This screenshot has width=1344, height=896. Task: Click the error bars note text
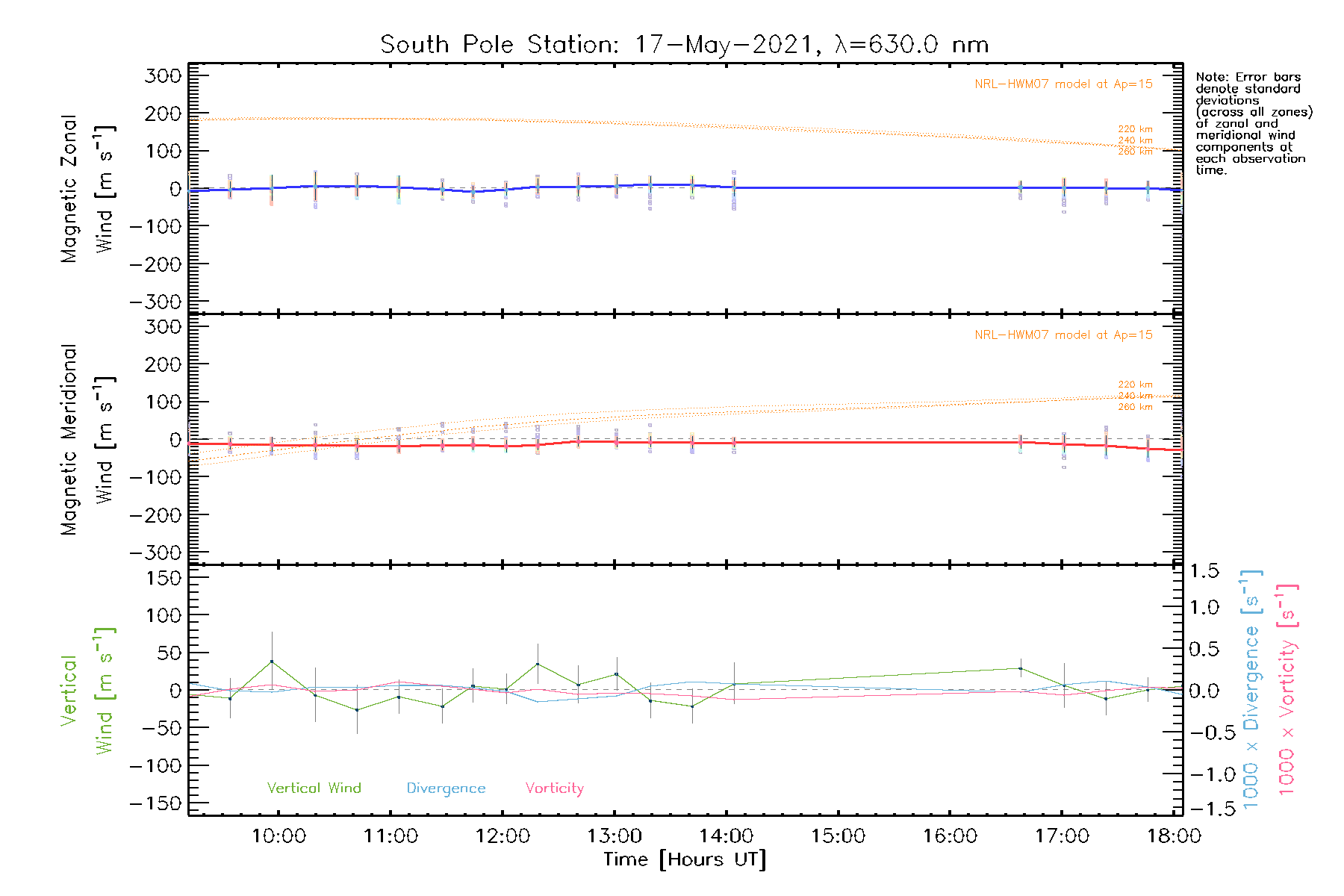pos(1253,123)
